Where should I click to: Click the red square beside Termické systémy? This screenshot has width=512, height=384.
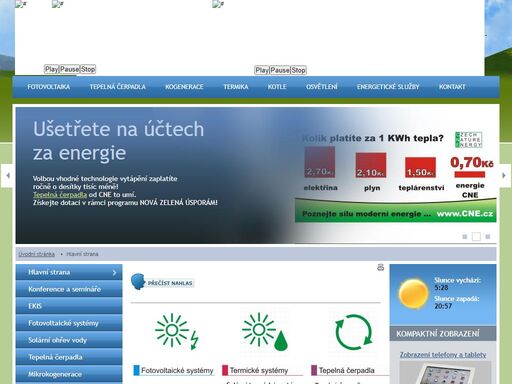(x=225, y=370)
